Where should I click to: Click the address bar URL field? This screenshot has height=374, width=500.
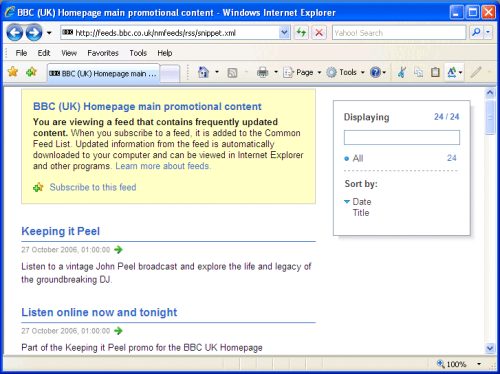(170, 33)
